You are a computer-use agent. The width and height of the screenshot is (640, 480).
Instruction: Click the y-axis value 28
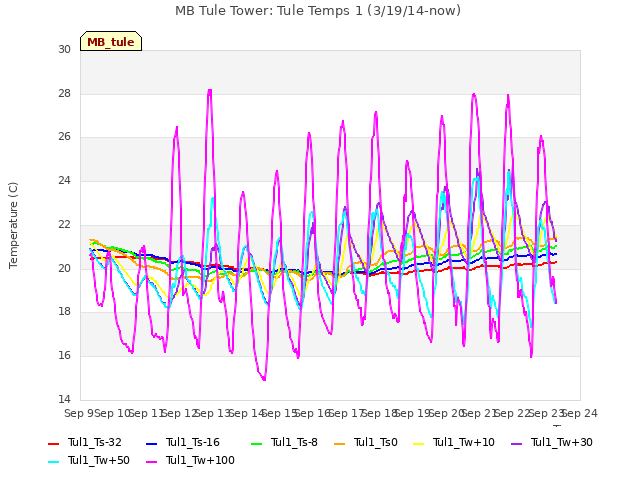click(x=64, y=93)
